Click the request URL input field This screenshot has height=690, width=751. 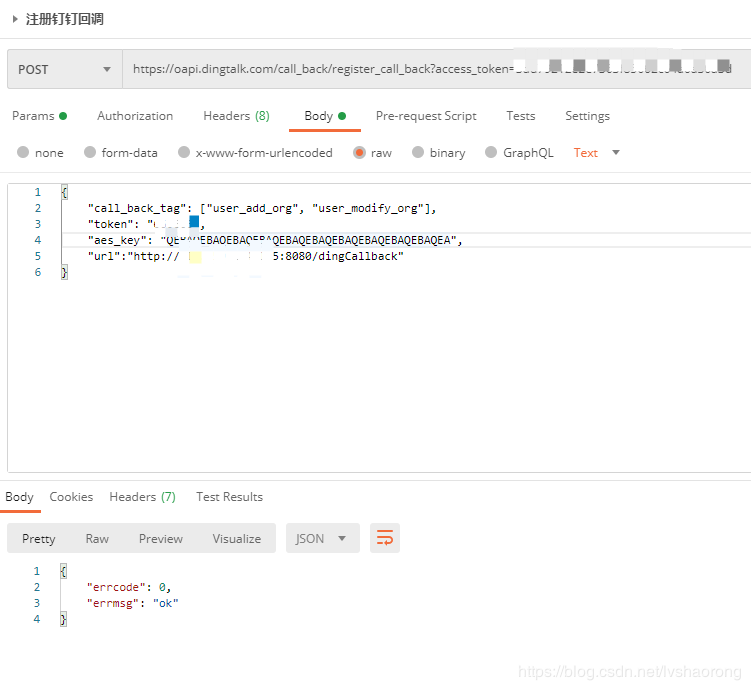[x=436, y=69]
